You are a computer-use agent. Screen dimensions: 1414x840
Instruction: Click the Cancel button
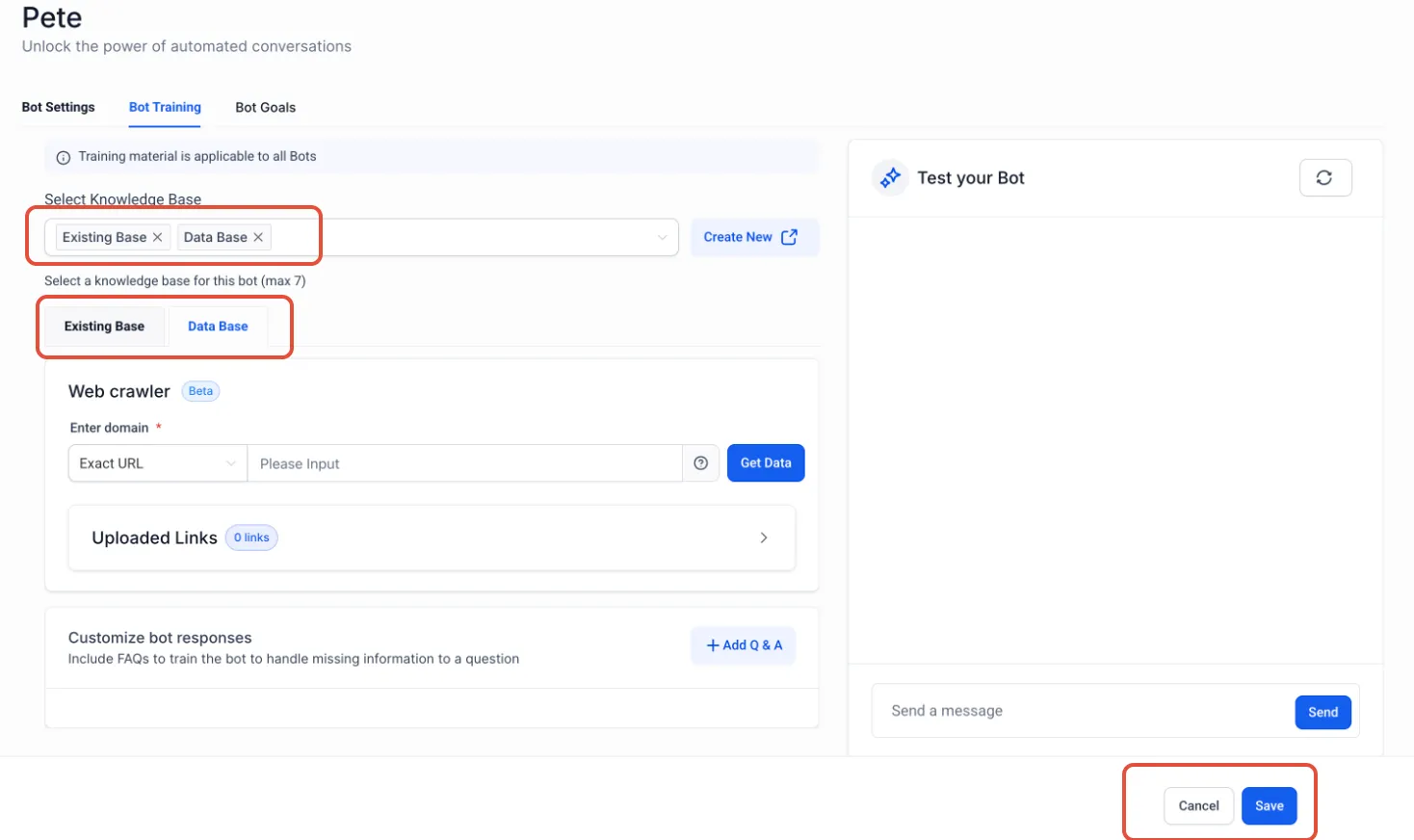(1199, 806)
